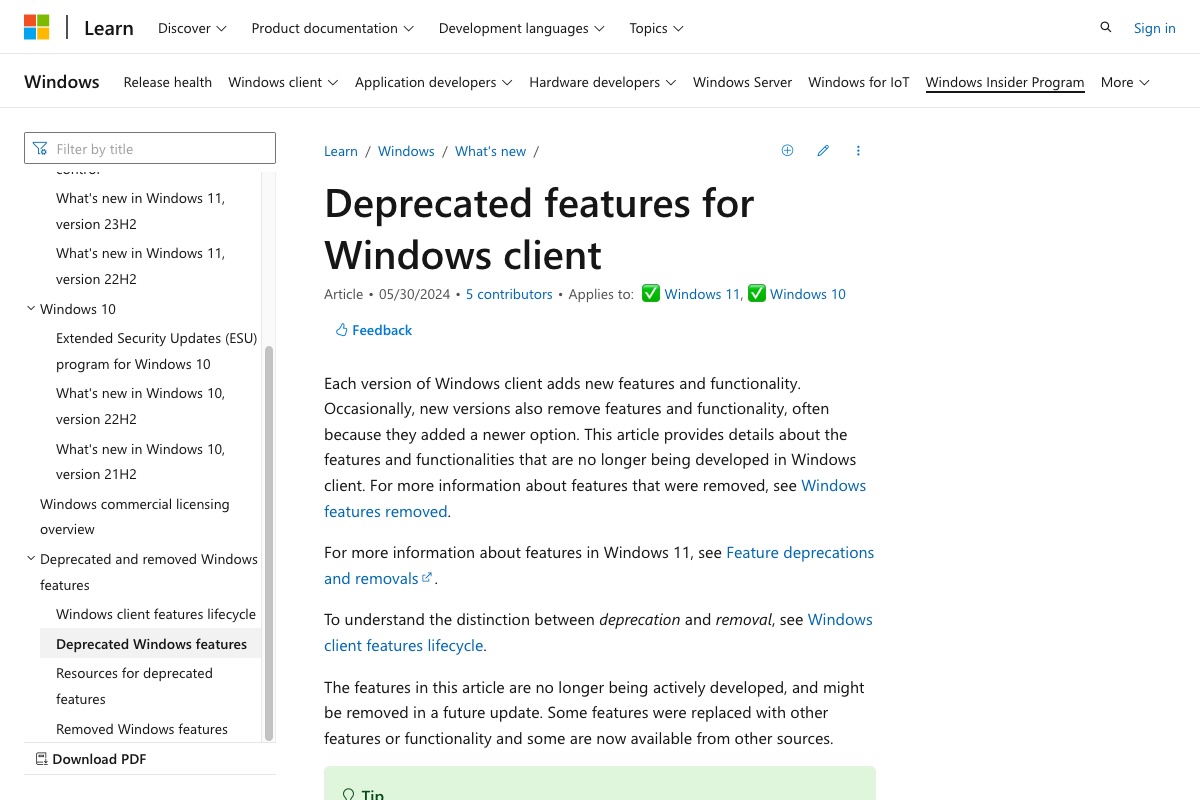Image resolution: width=1200 pixels, height=800 pixels.
Task: Expand the Product documentation dropdown
Action: (x=332, y=28)
